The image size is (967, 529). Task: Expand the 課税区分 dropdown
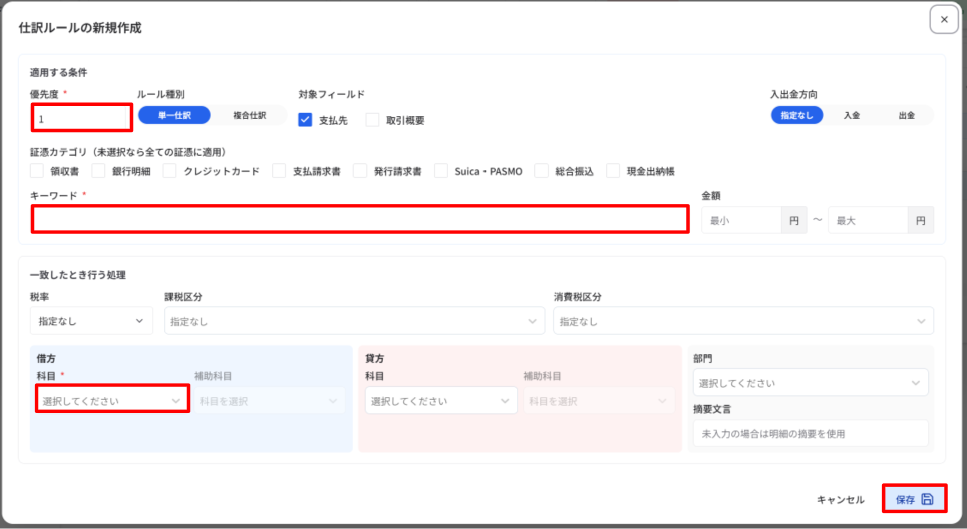click(355, 321)
